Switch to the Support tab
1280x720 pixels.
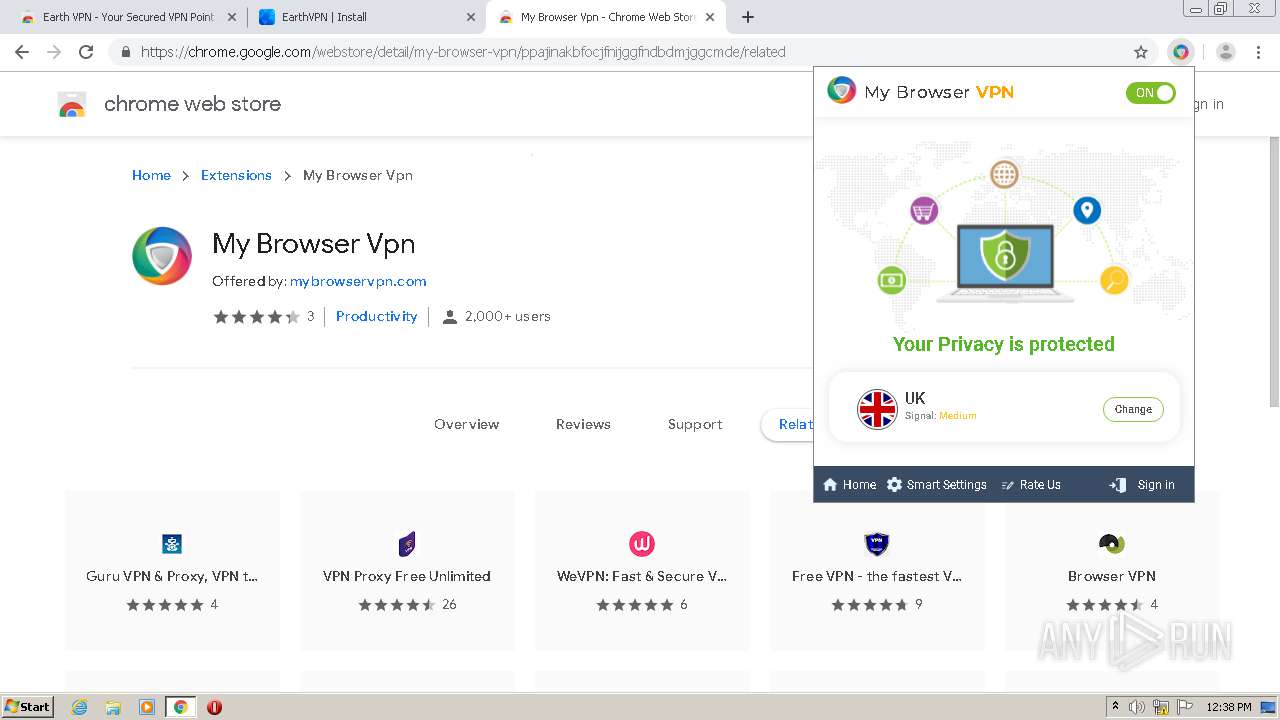(x=695, y=424)
